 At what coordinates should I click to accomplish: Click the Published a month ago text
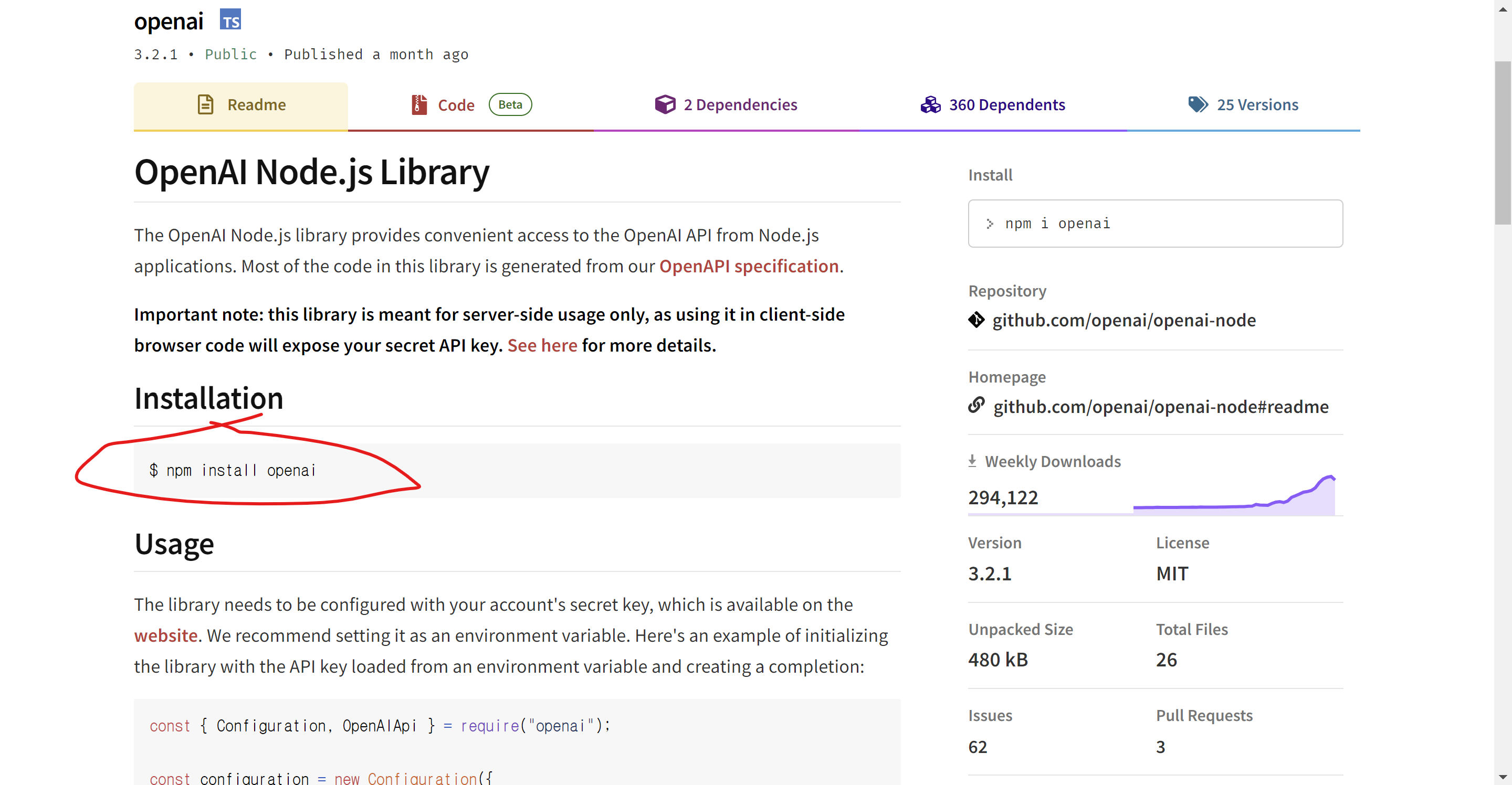coord(376,55)
